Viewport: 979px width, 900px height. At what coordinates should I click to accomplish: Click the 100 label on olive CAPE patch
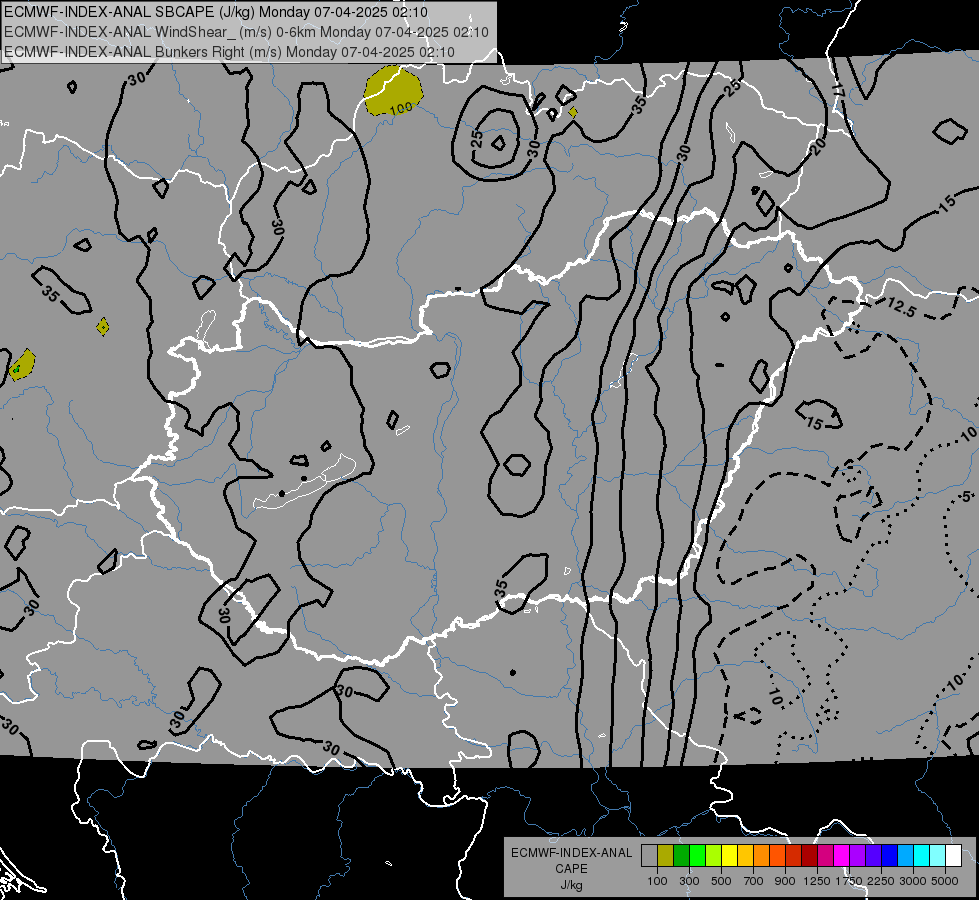point(400,109)
